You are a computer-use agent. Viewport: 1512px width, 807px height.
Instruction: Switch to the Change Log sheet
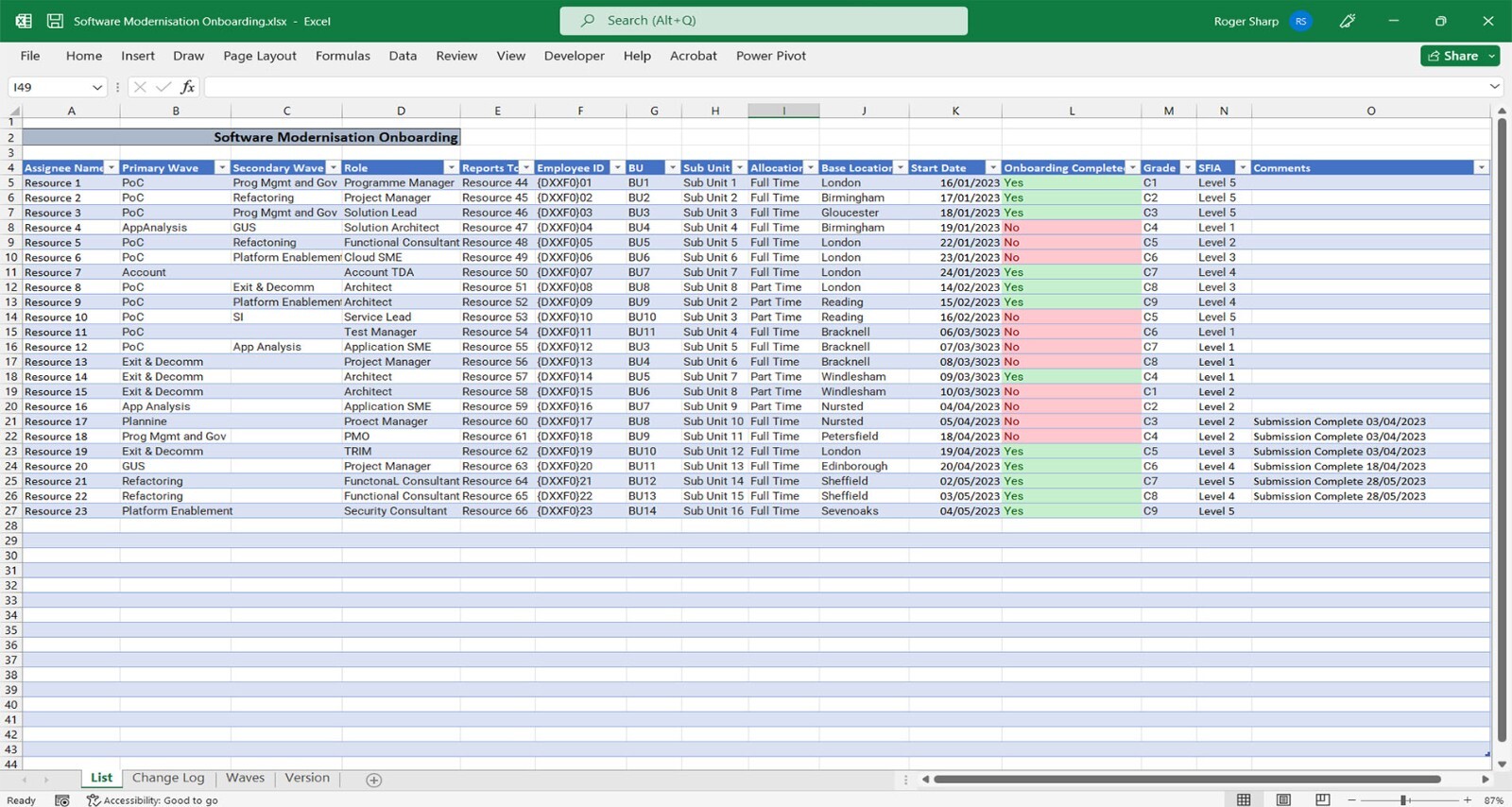click(x=168, y=778)
